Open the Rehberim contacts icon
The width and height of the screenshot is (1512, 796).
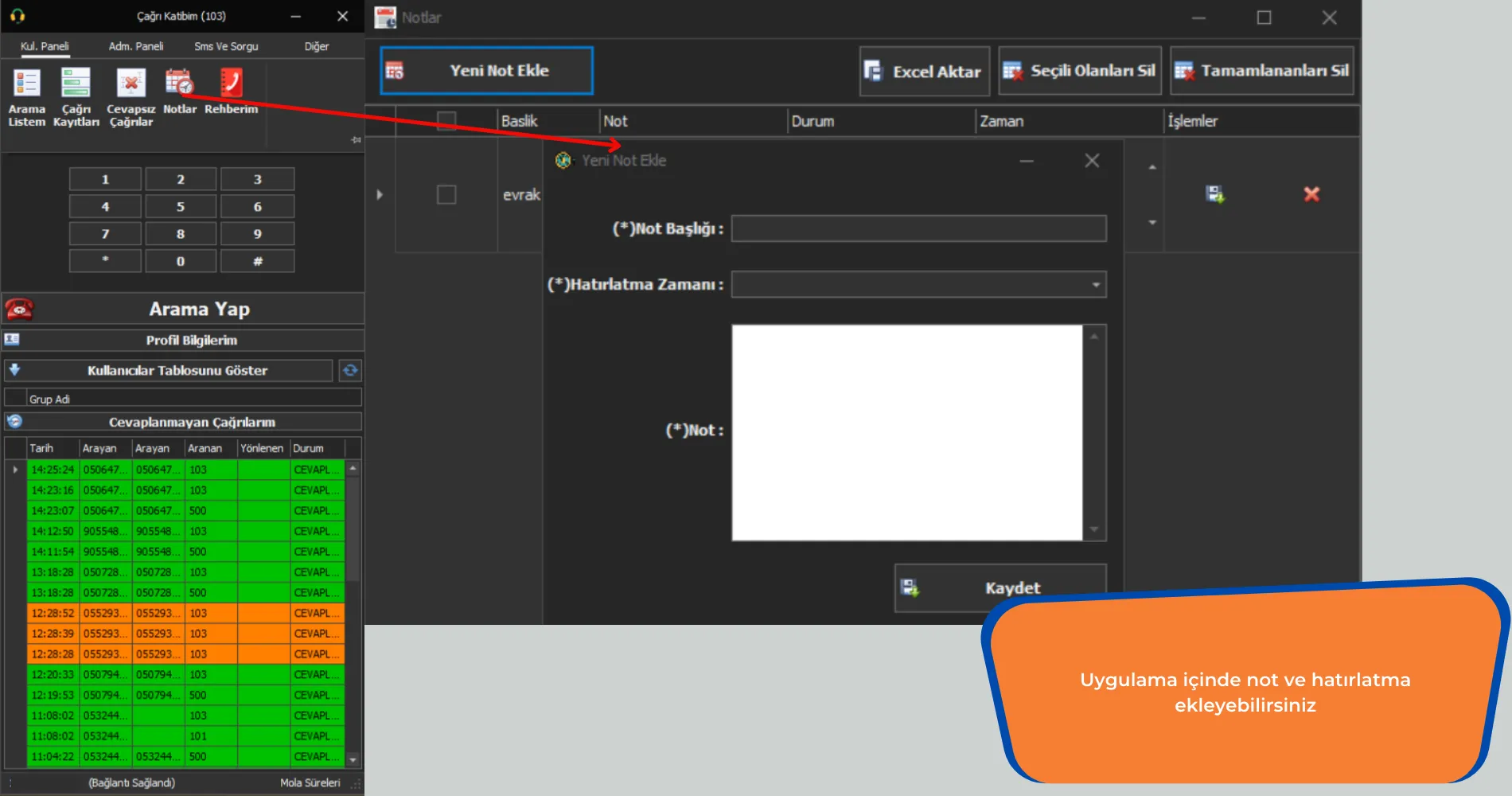tap(231, 92)
